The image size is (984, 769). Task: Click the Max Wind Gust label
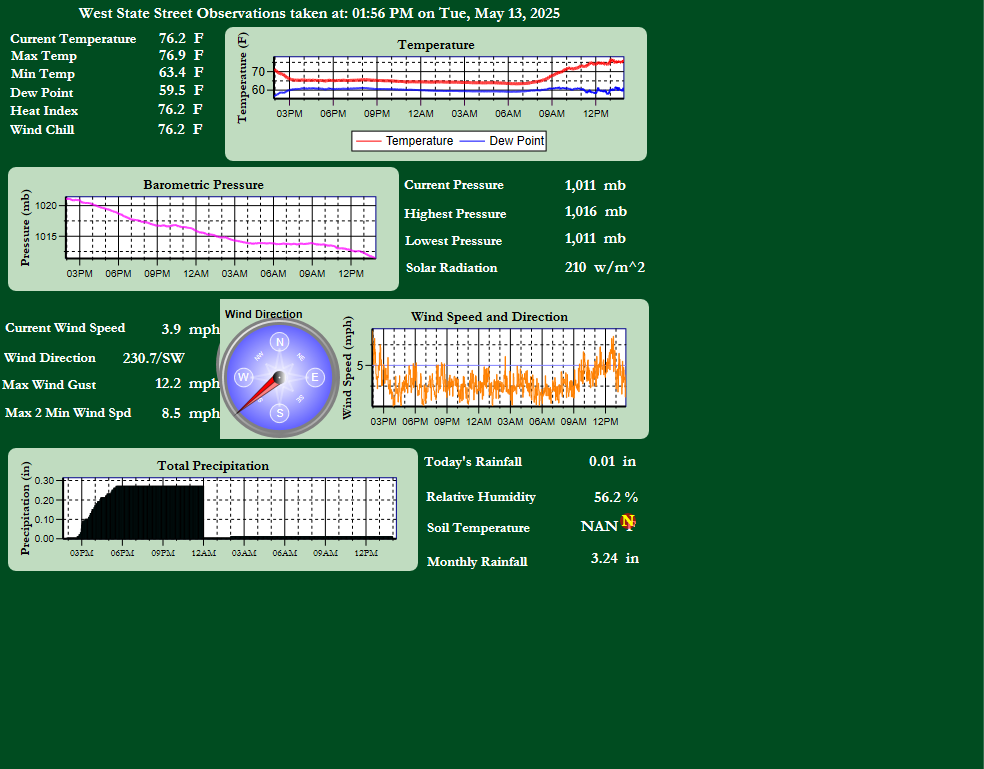(x=49, y=385)
